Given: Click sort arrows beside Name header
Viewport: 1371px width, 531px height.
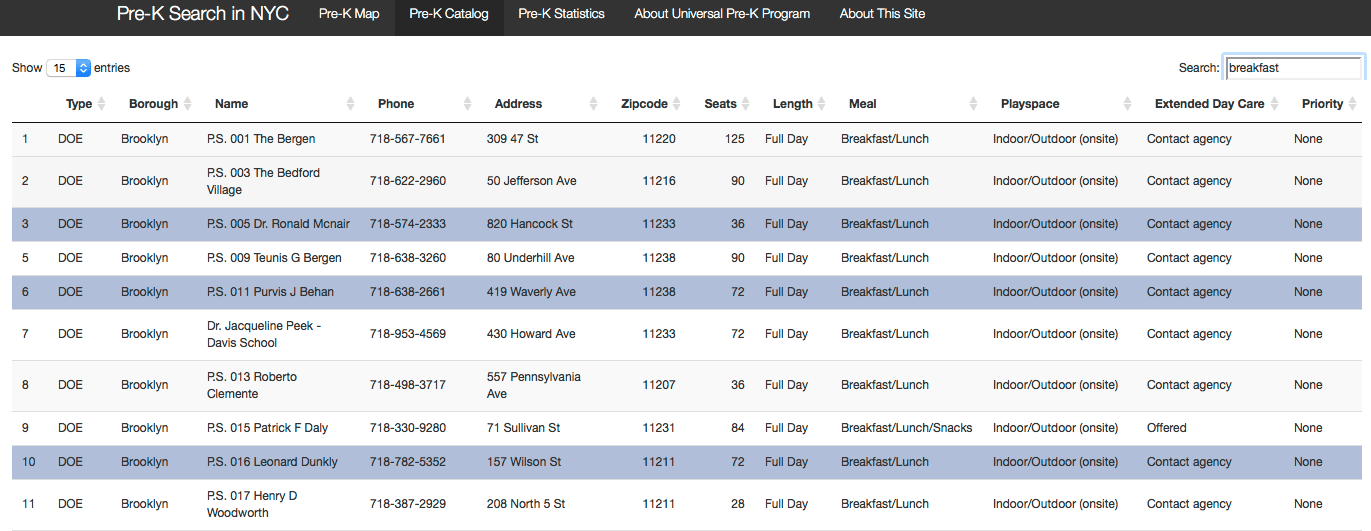Looking at the screenshot, I should click(x=350, y=104).
